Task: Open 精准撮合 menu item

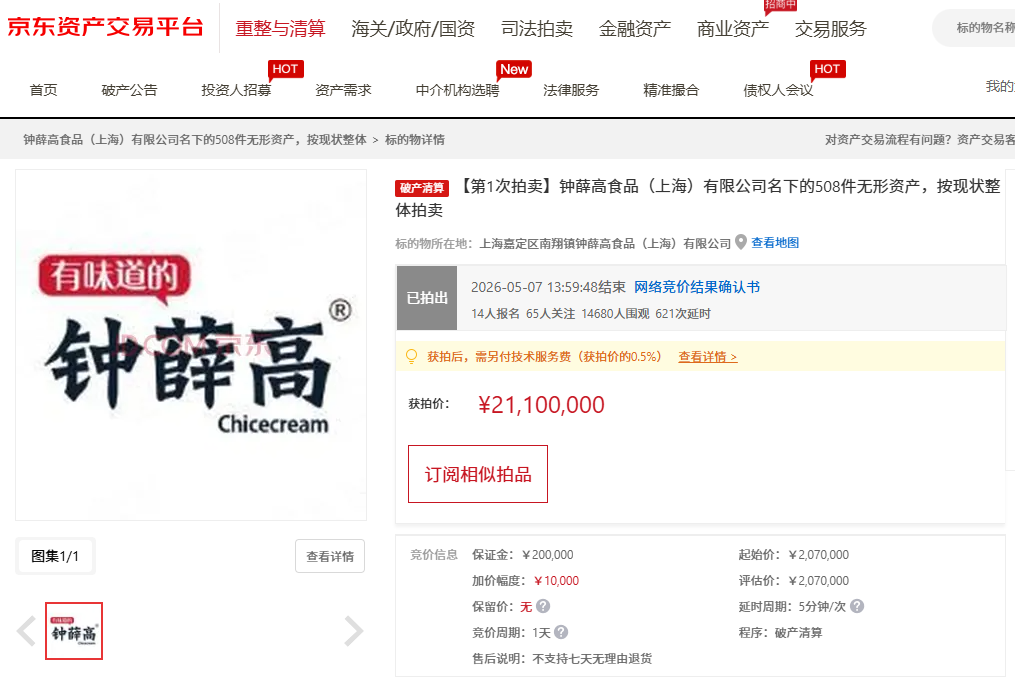Action: pos(671,90)
